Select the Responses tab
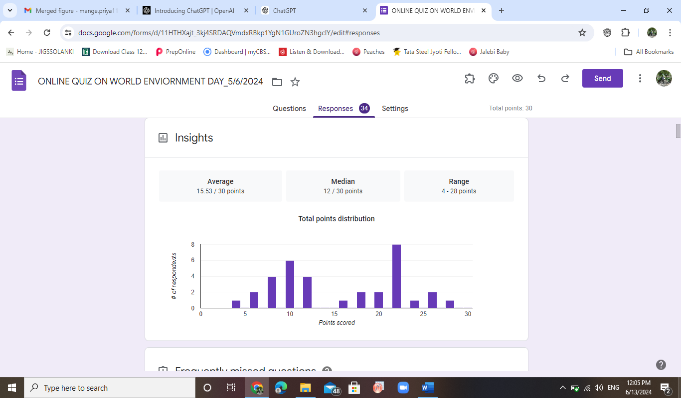This screenshot has width=681, height=398. (x=344, y=108)
